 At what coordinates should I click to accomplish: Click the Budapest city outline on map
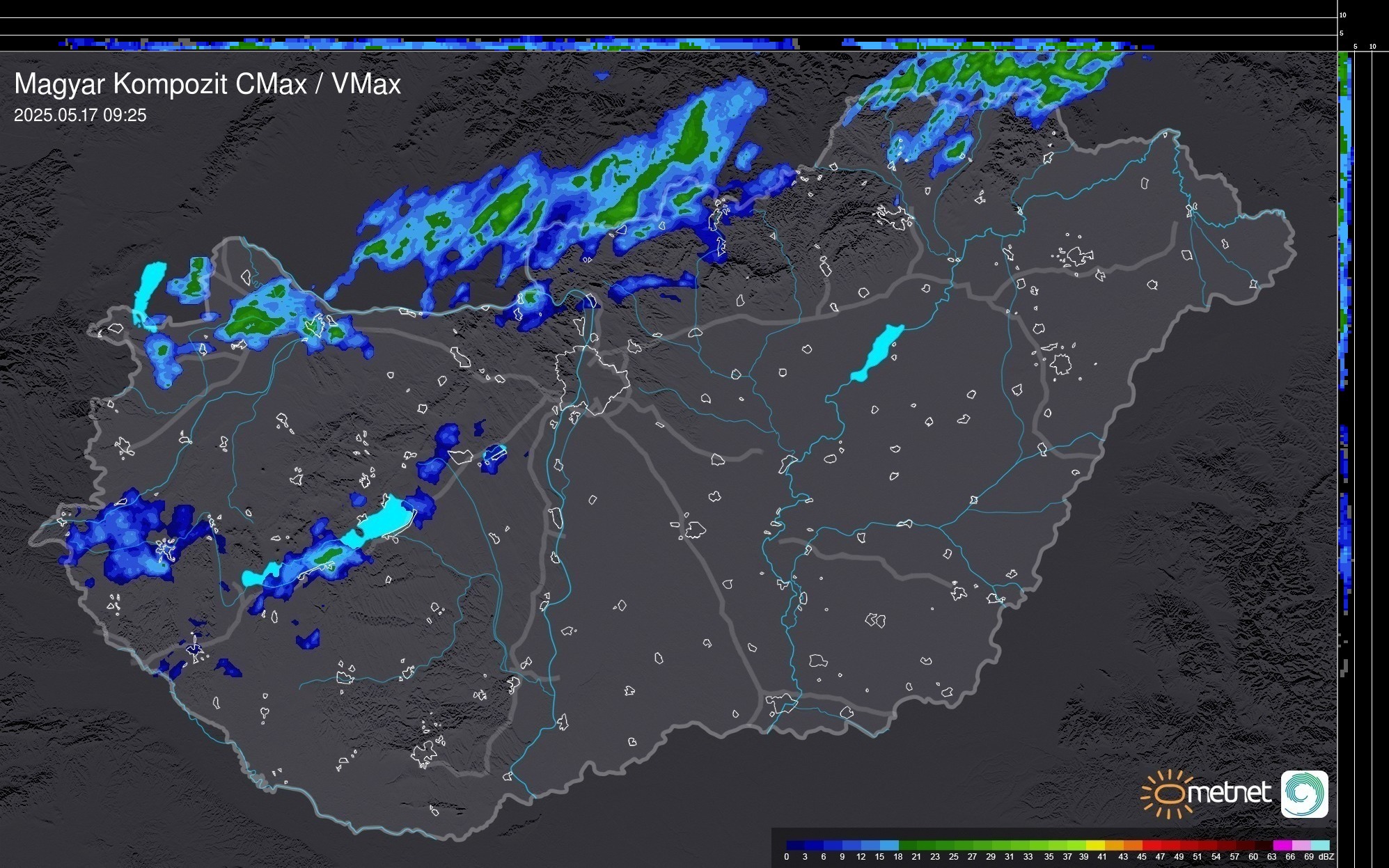pyautogui.click(x=592, y=379)
